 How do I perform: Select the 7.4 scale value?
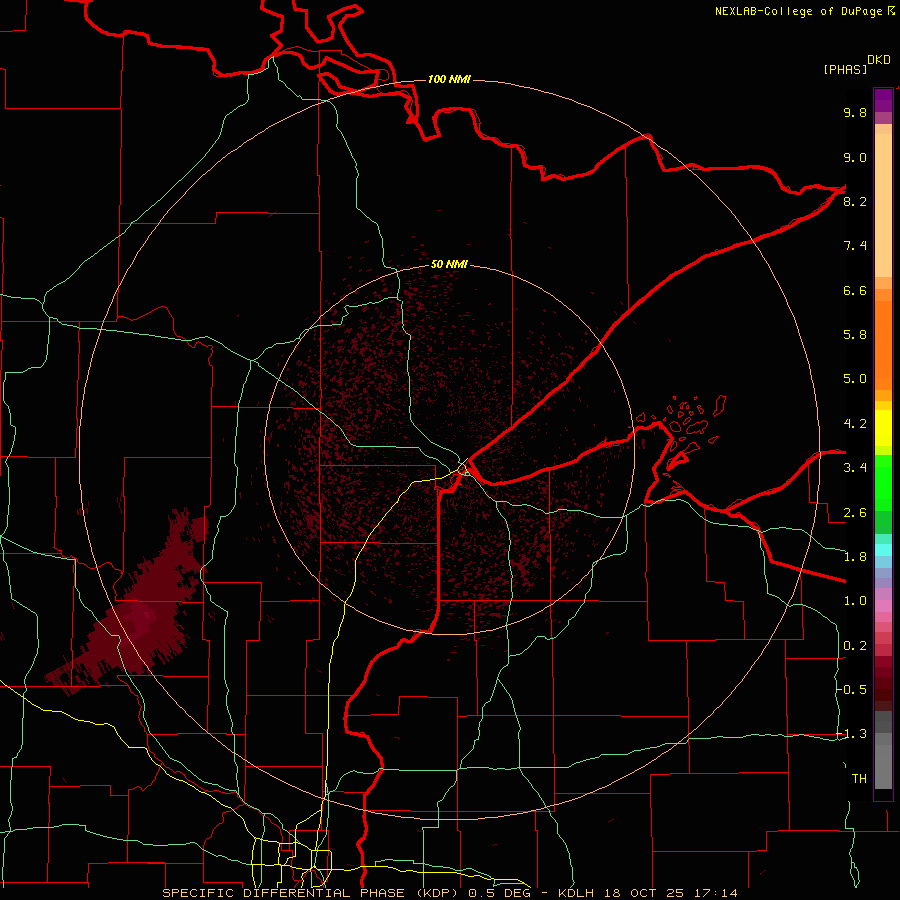[x=855, y=246]
